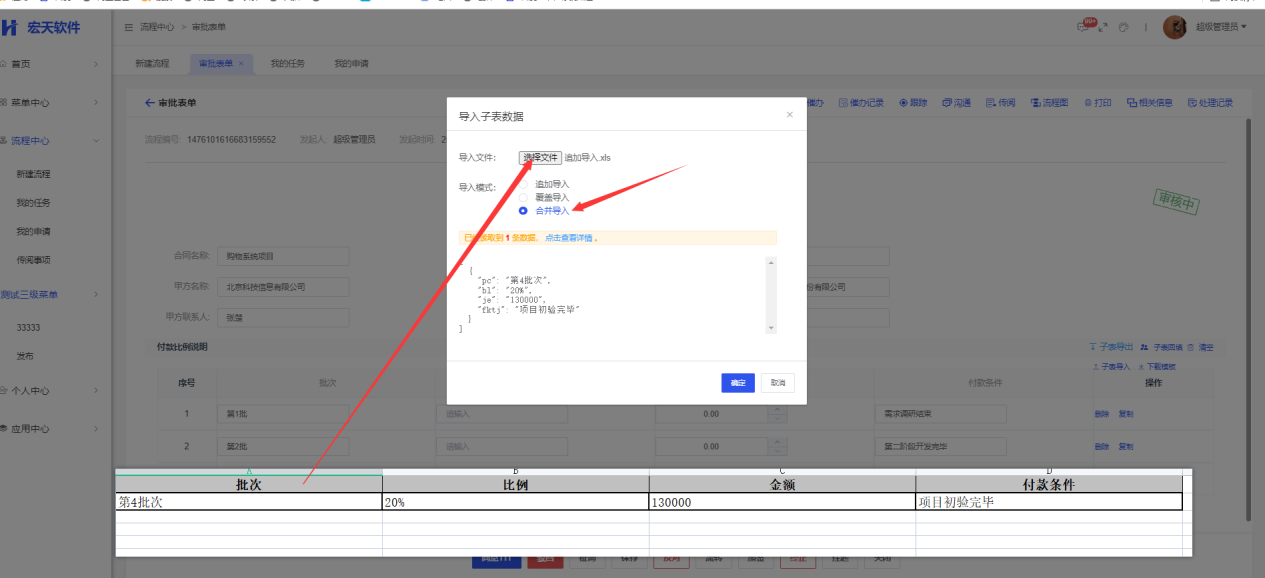Select the 合并导入 import mode radio

click(523, 211)
